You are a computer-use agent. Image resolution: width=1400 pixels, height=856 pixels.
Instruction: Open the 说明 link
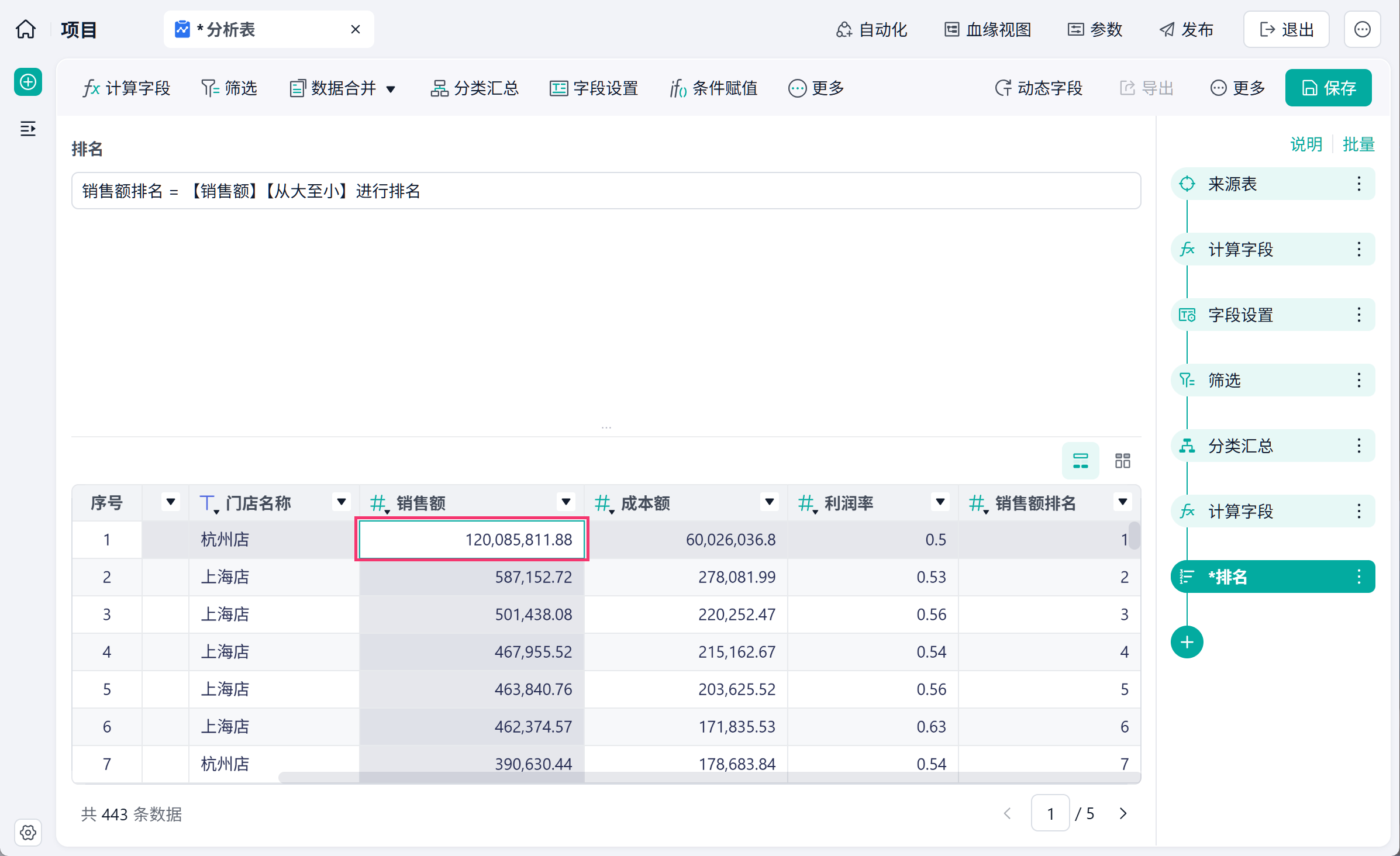(1305, 144)
